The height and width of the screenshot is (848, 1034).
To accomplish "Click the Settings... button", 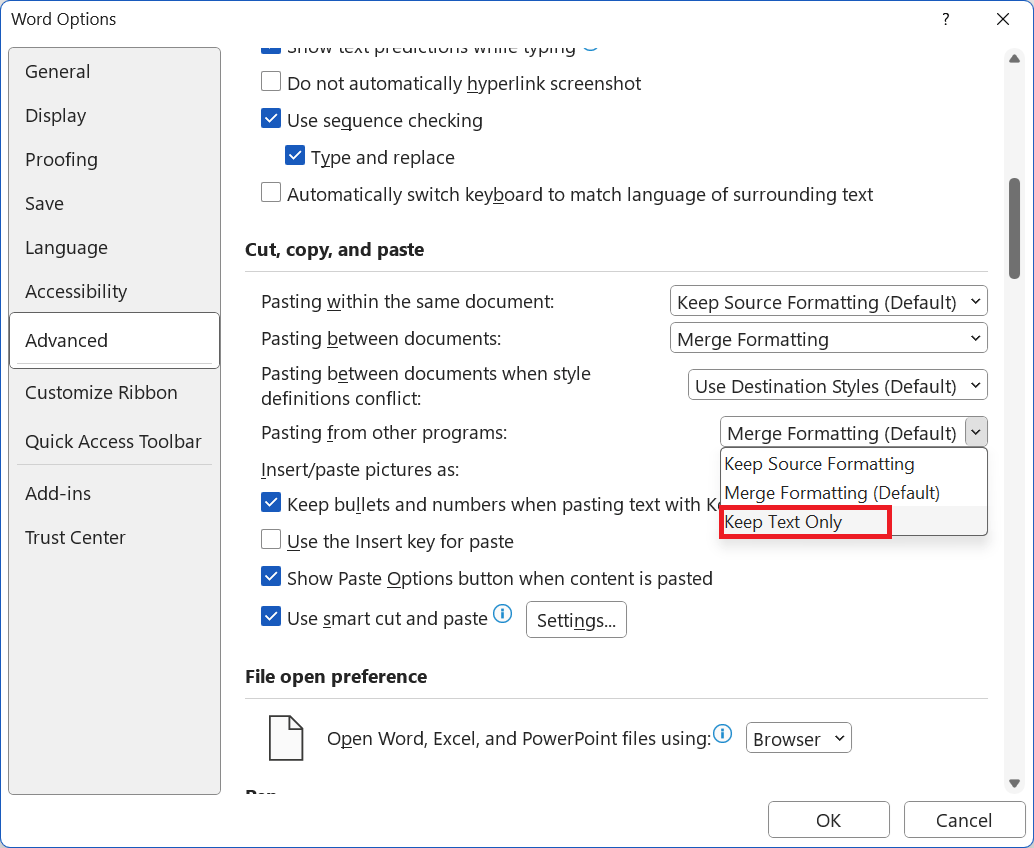I will 576,620.
